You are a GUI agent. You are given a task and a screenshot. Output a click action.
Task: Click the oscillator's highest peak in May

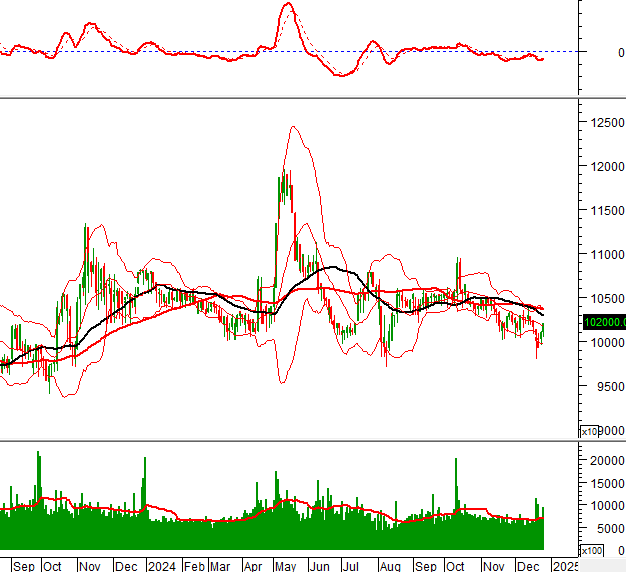pyautogui.click(x=288, y=4)
